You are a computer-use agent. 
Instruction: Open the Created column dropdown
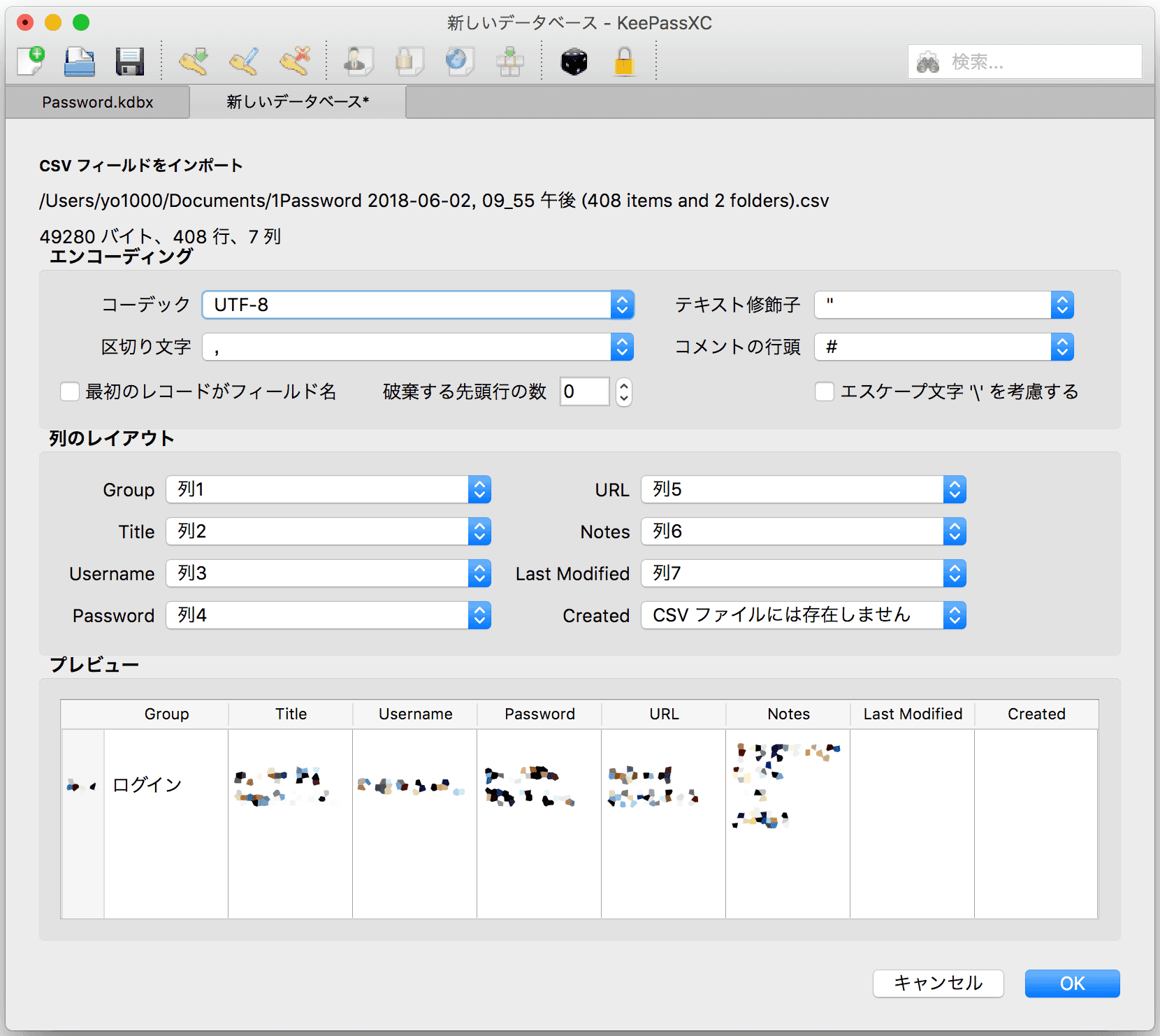[803, 615]
